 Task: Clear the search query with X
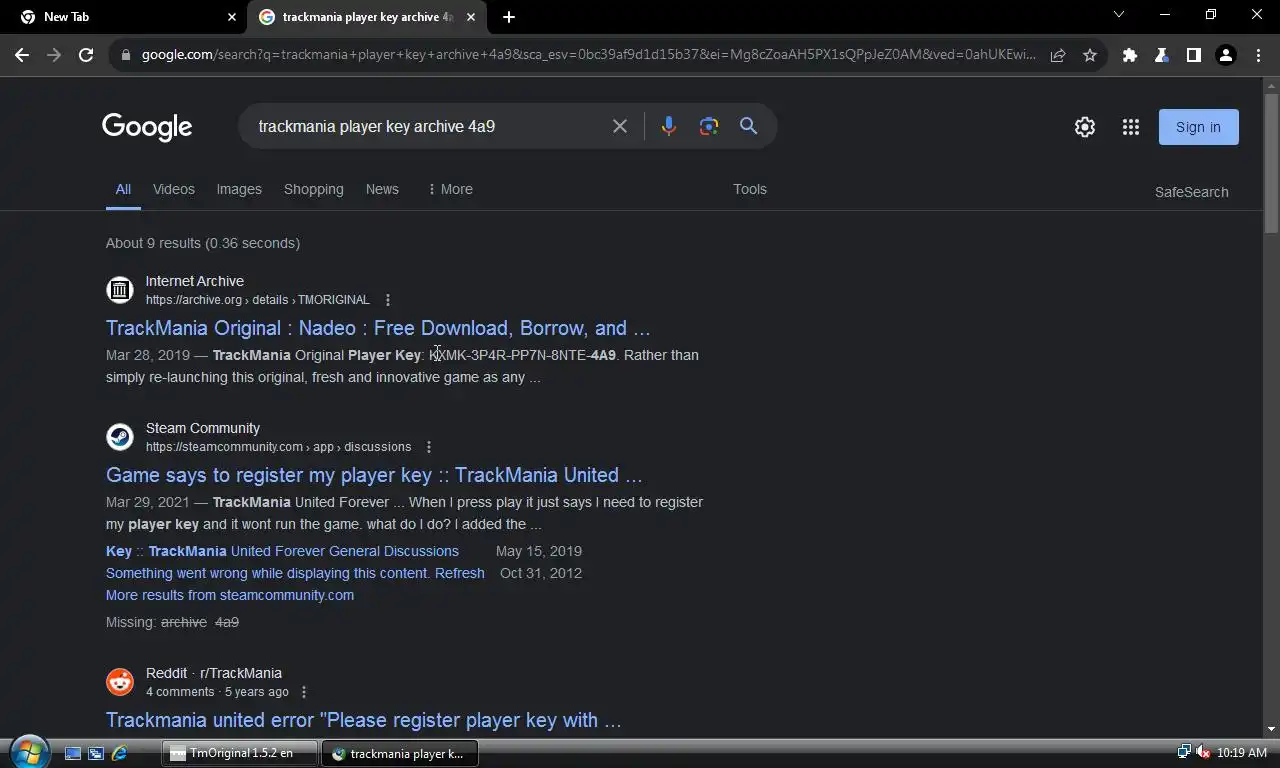pyautogui.click(x=620, y=126)
